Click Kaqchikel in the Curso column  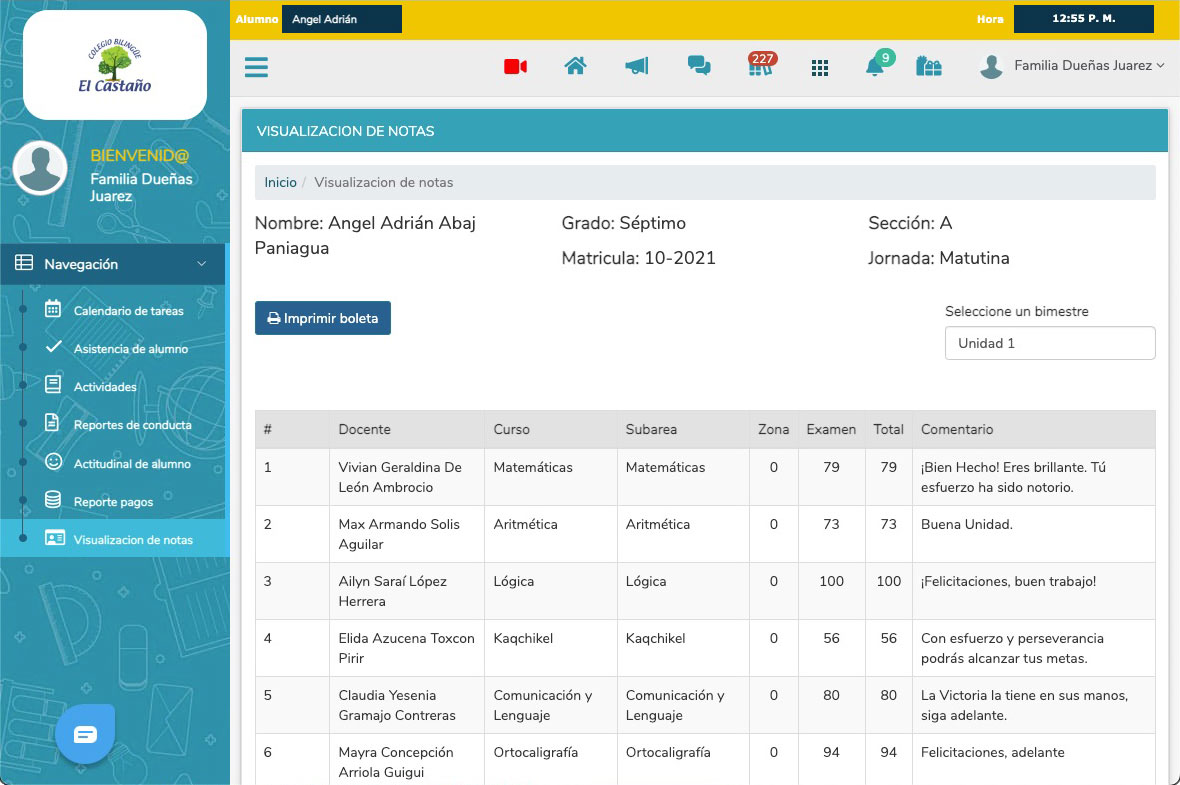pyautogui.click(x=523, y=639)
